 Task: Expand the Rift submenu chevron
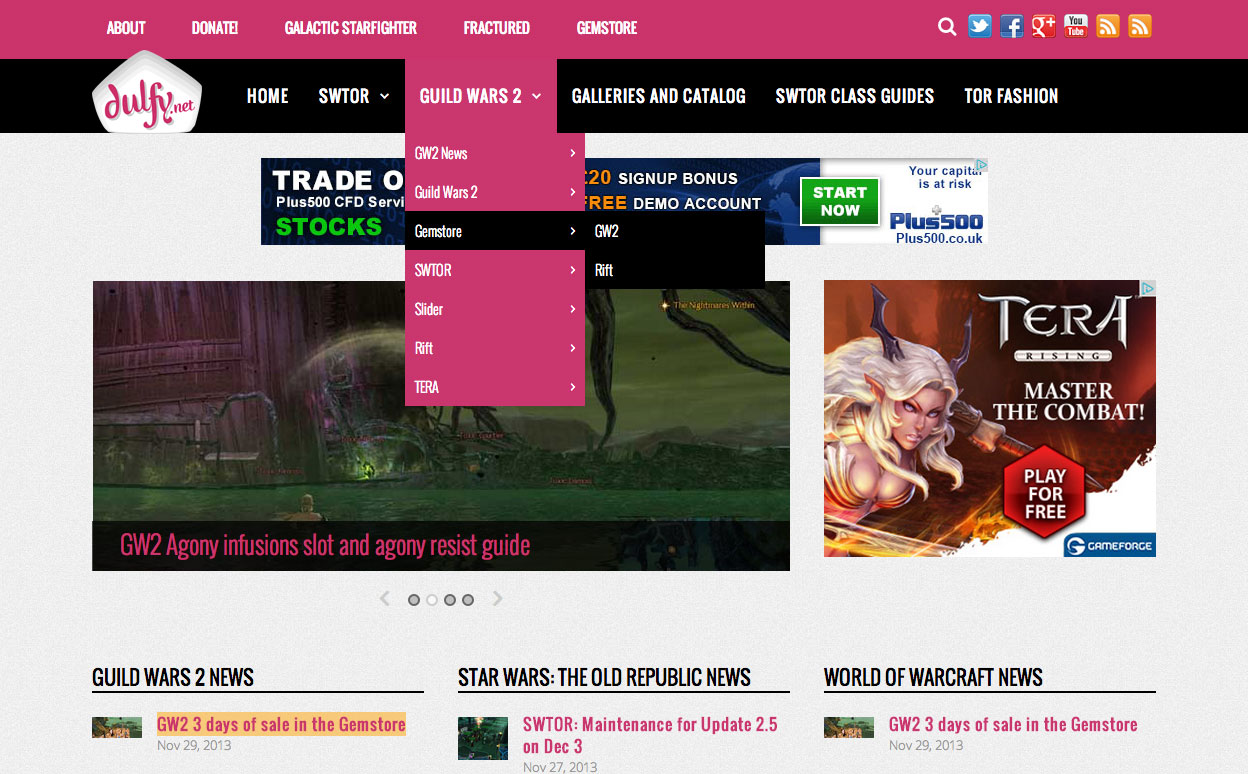572,348
